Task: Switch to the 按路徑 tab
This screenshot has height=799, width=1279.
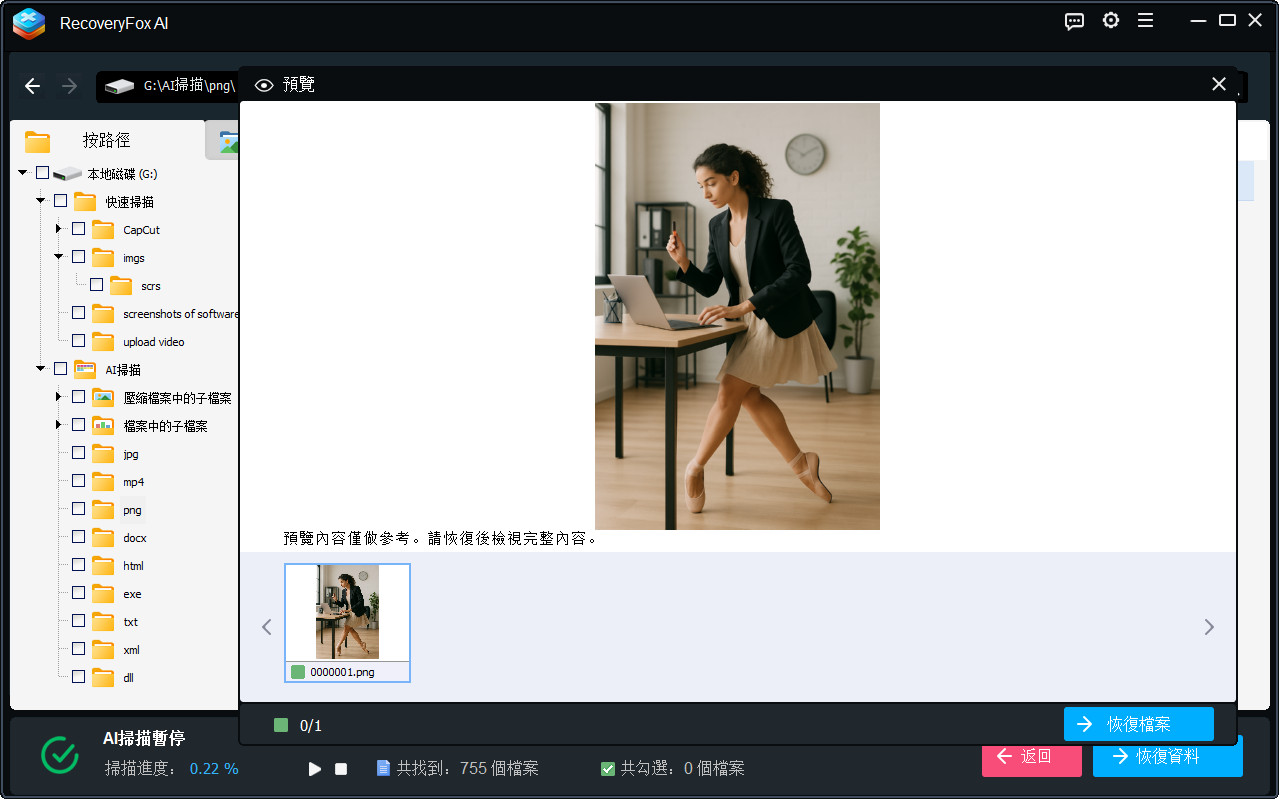Action: click(x=106, y=141)
